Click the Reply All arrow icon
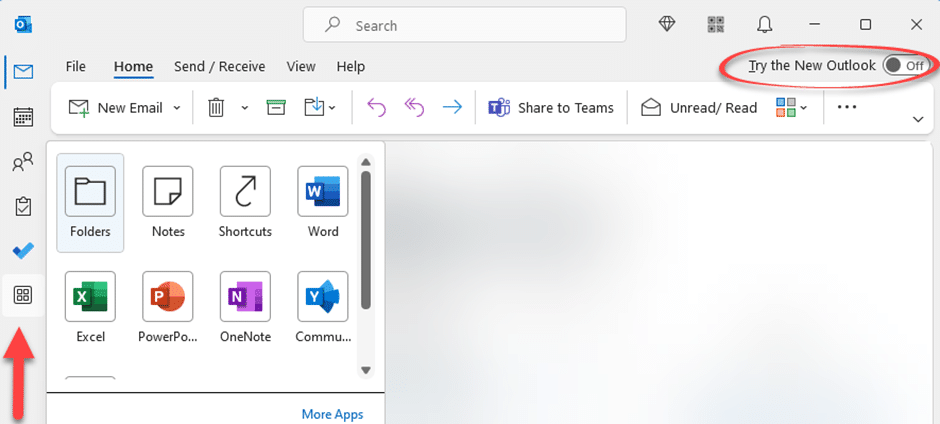The height and width of the screenshot is (424, 940). click(414, 107)
